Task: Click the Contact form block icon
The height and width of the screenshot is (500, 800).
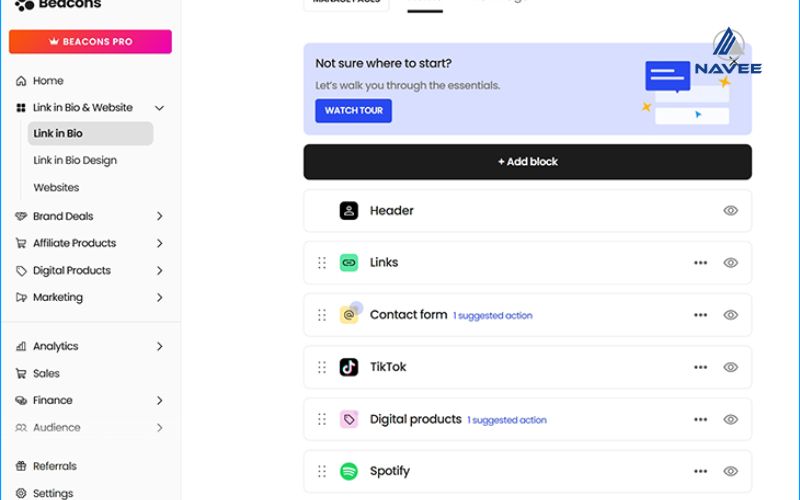Action: coord(349,315)
